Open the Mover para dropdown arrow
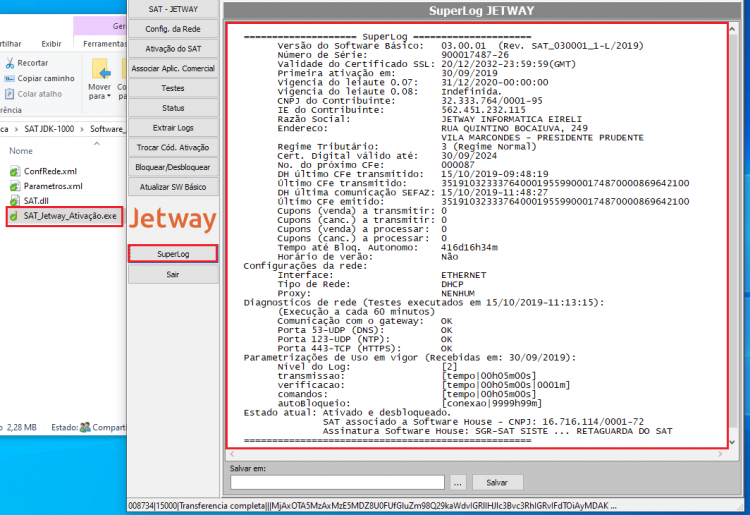The image size is (750, 515). coord(109,96)
